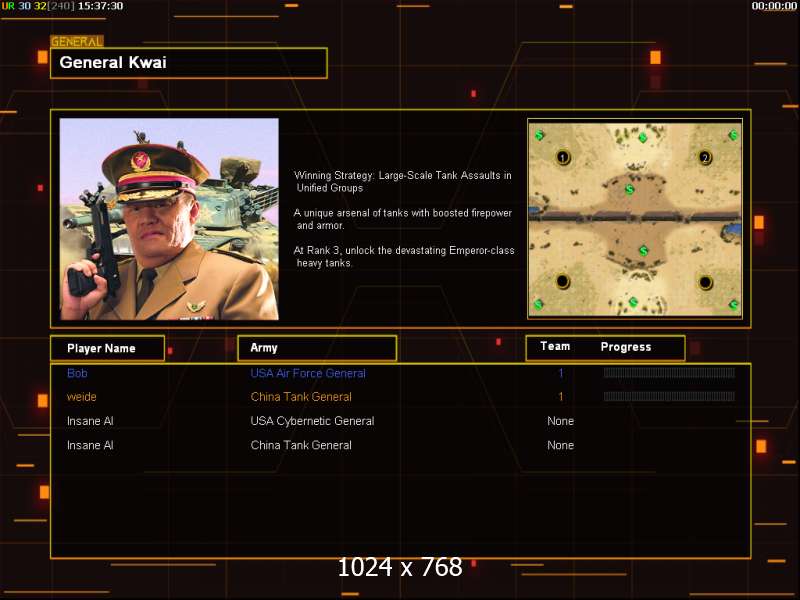The width and height of the screenshot is (800, 600).
Task: Select player name weide
Action: click(x=82, y=396)
